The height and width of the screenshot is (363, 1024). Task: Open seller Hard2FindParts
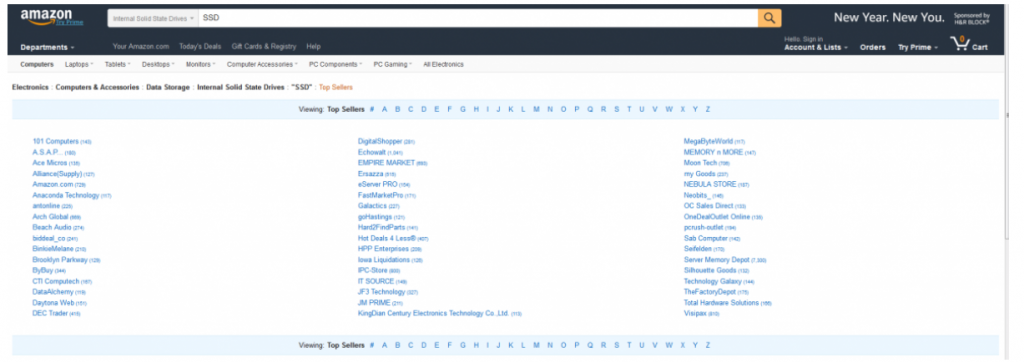pos(381,227)
